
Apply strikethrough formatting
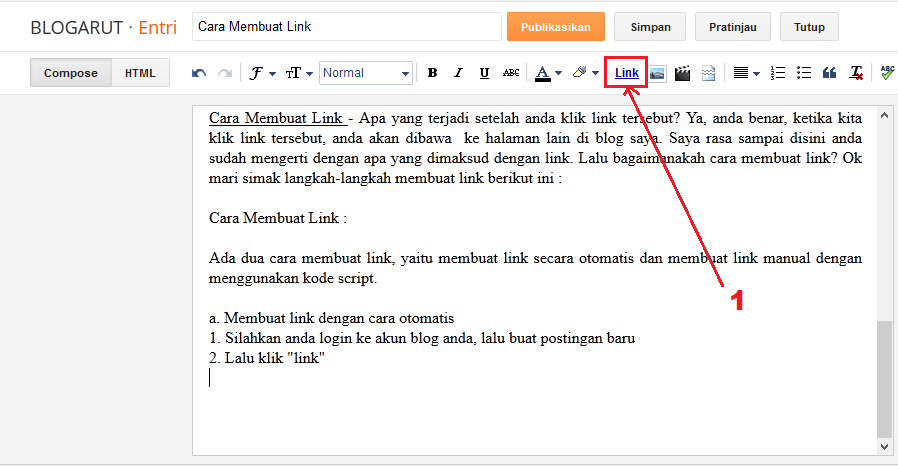coord(511,73)
